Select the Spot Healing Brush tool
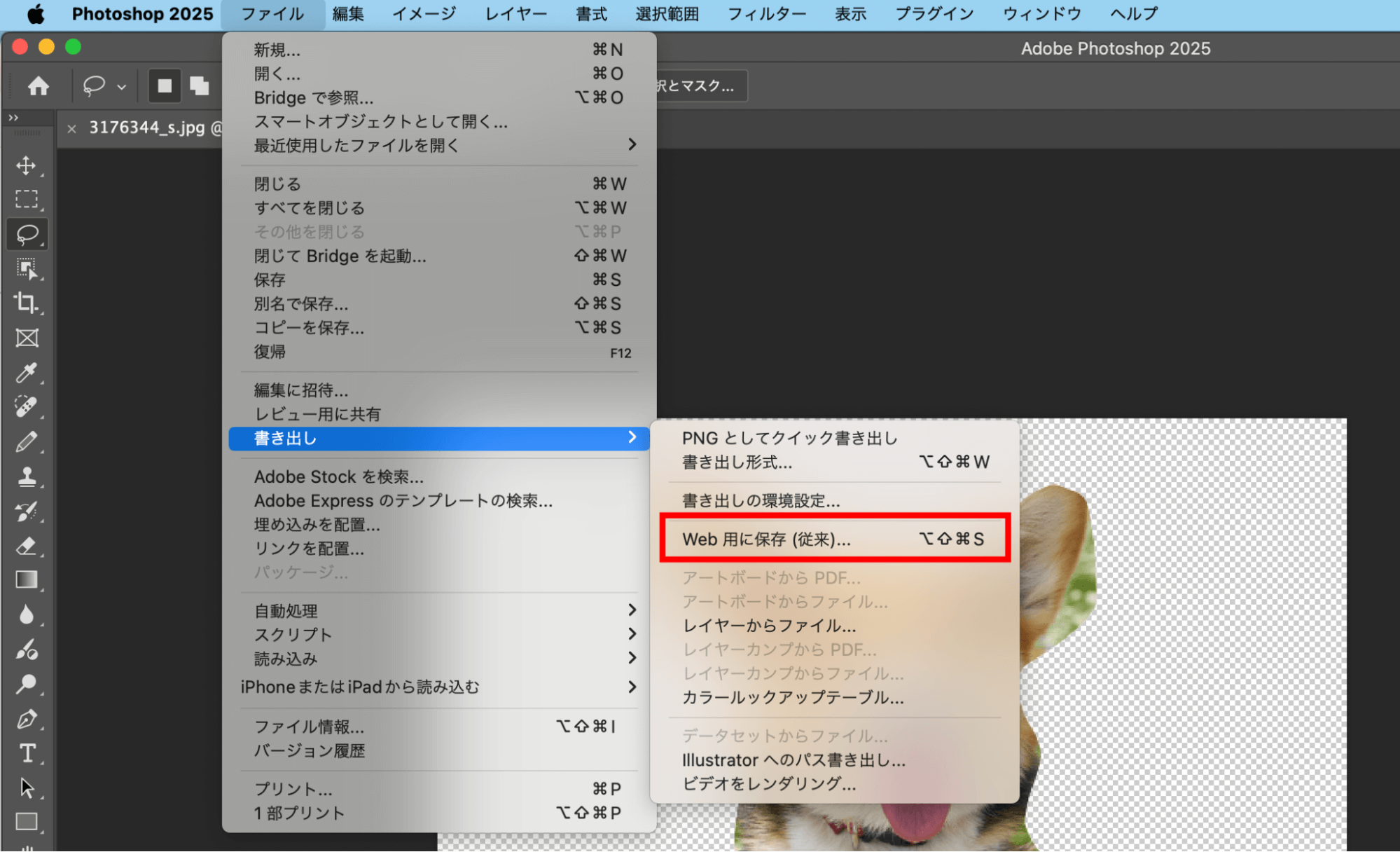1400x852 pixels. click(27, 407)
